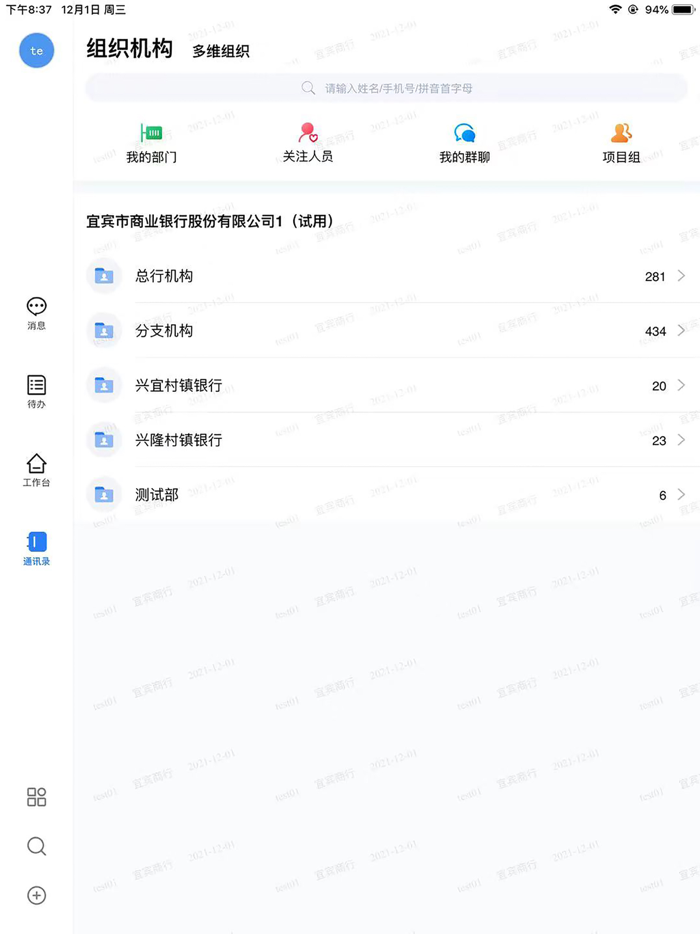Click the member count 434
This screenshot has height=934, width=700.
click(655, 331)
